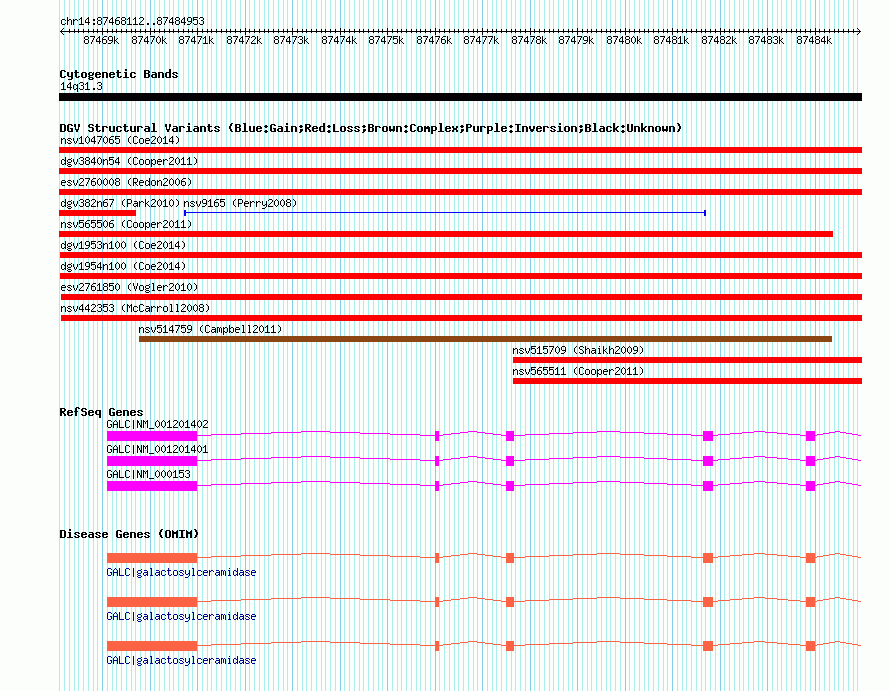Click second orange OMIM GALC gene block
The height and width of the screenshot is (691, 890).
pyautogui.click(x=152, y=602)
